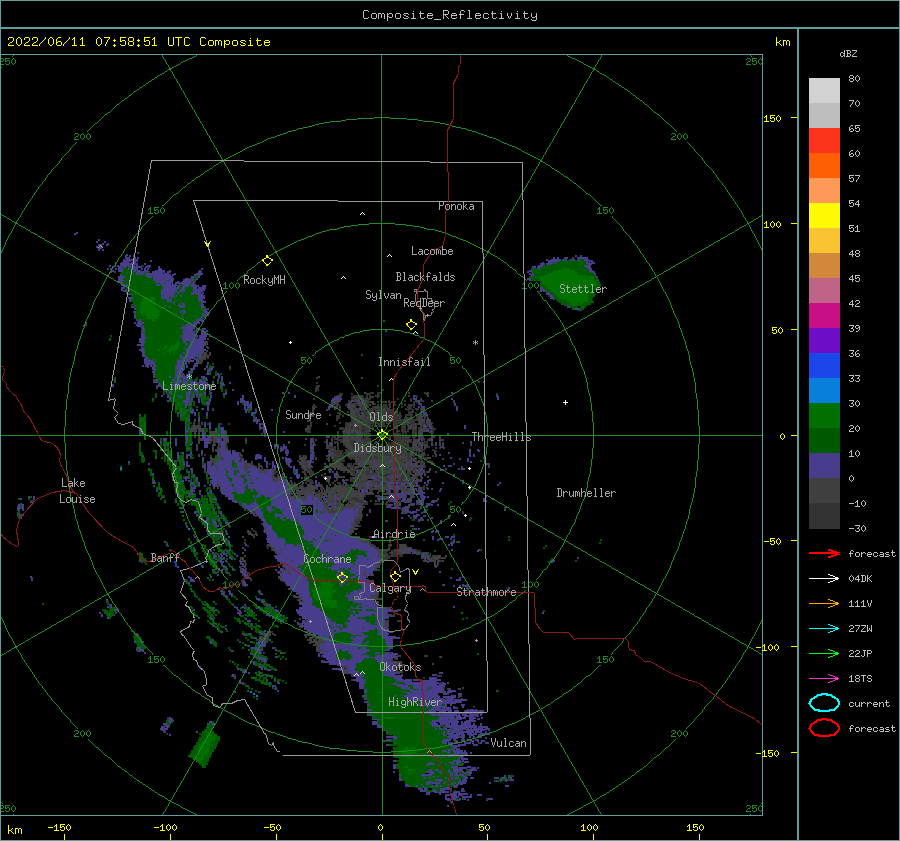Click the Airdrie city label
This screenshot has height=841, width=900.
click(x=394, y=534)
